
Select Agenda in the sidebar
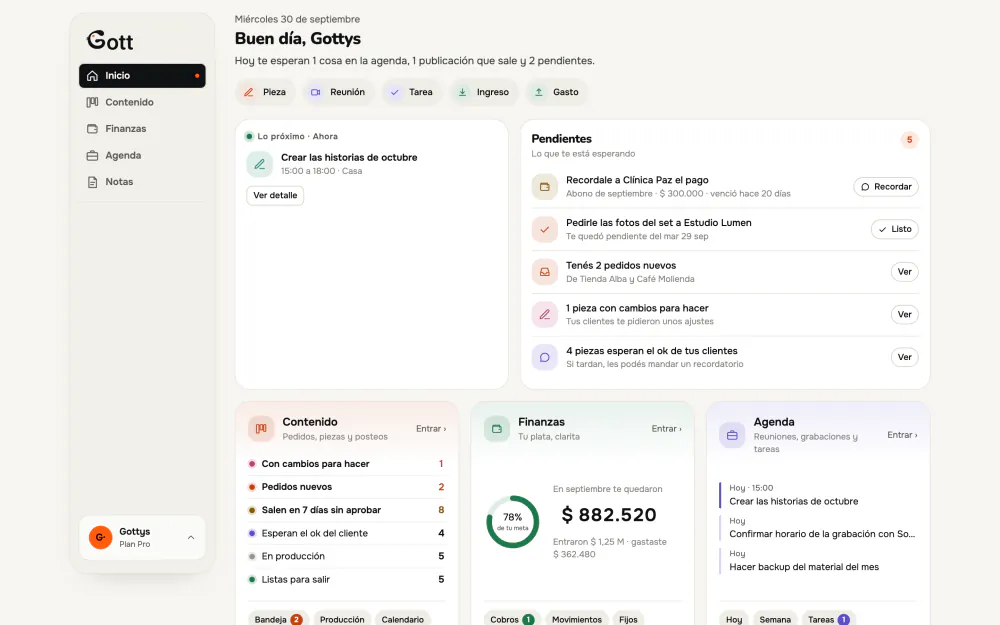pyautogui.click(x=142, y=156)
